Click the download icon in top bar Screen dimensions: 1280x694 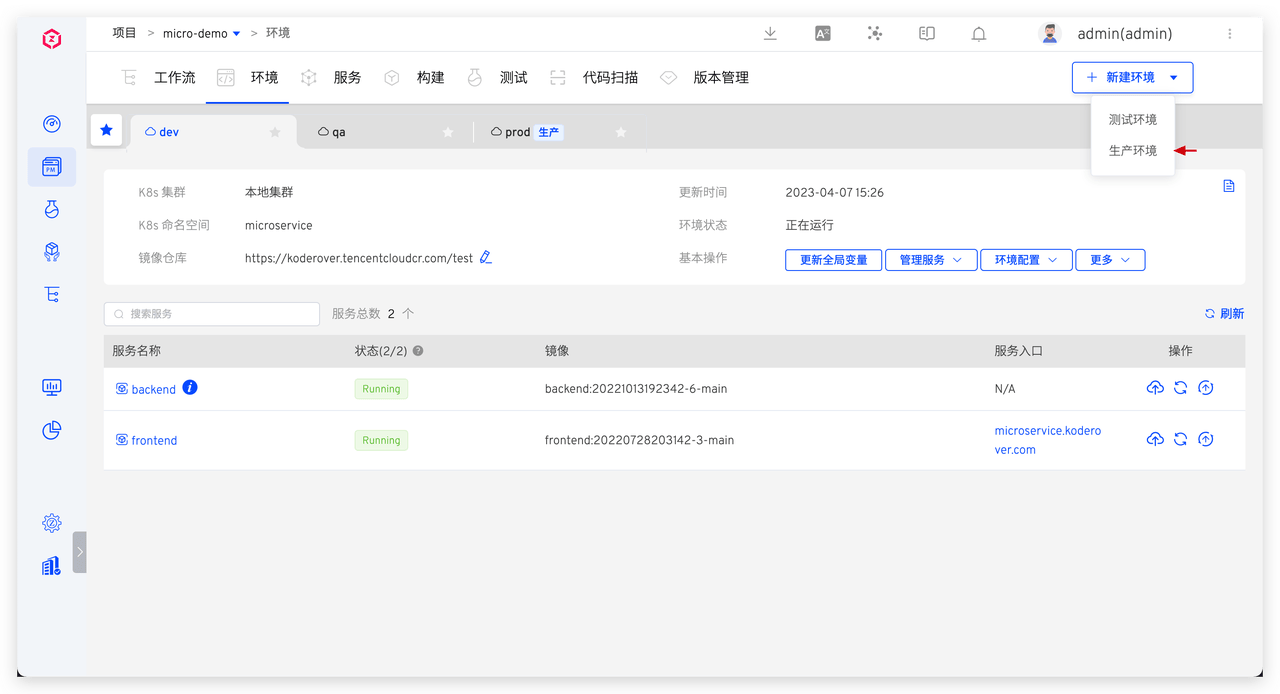point(770,33)
